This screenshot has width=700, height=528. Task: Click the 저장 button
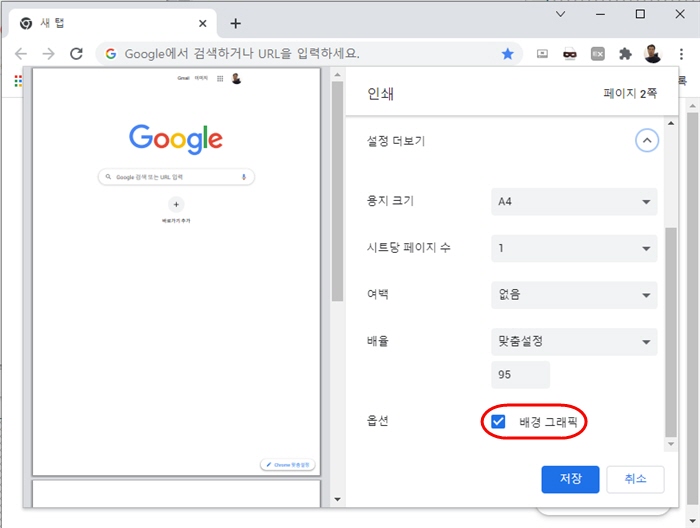pos(570,479)
